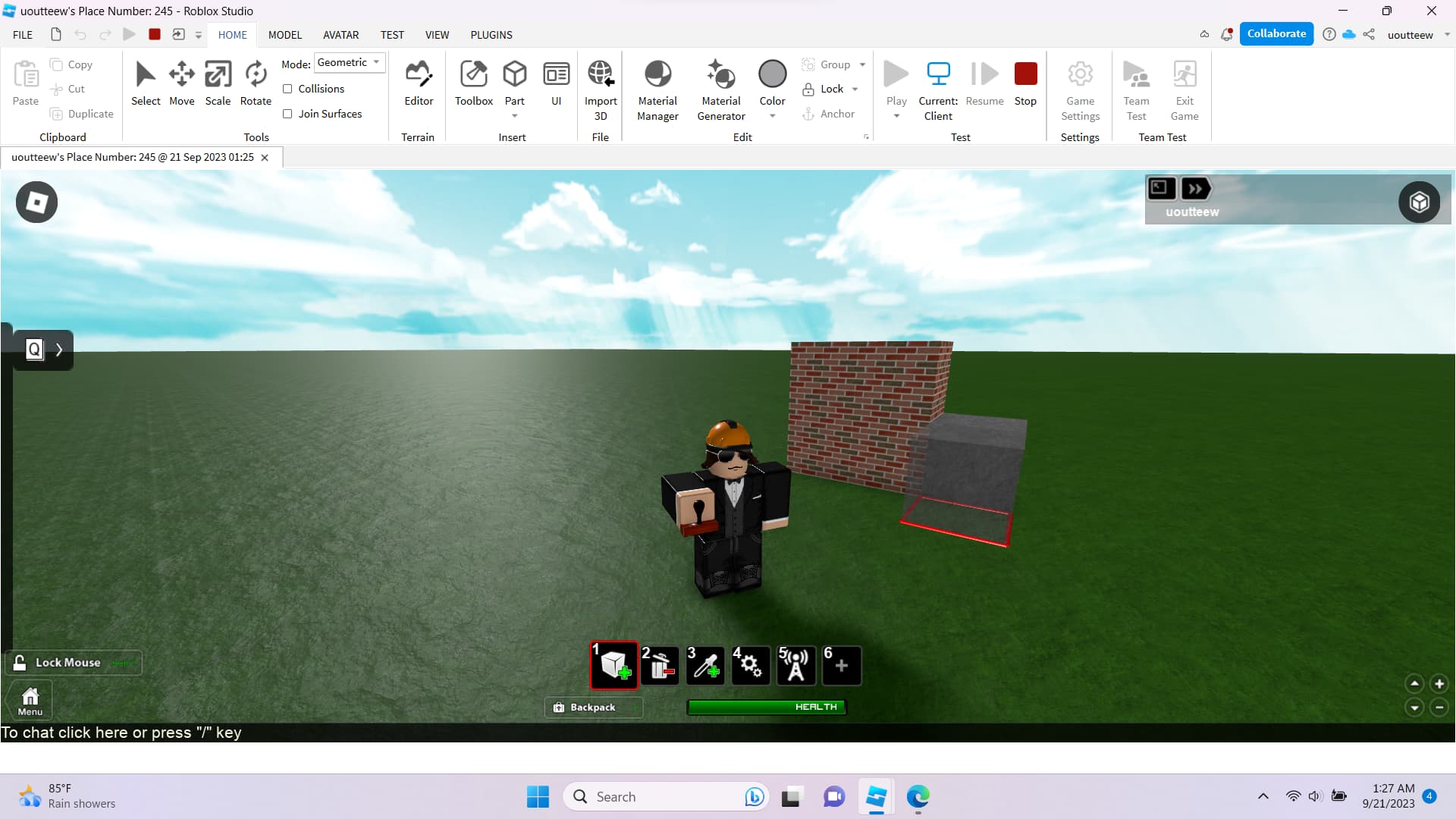This screenshot has width=1456, height=819.
Task: Click the green HEALTH bar
Action: tap(767, 707)
